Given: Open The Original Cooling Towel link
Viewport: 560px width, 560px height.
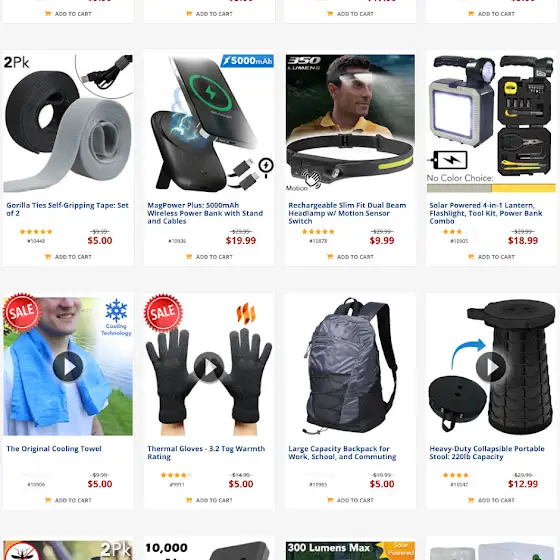Looking at the screenshot, I should pyautogui.click(x=54, y=449).
